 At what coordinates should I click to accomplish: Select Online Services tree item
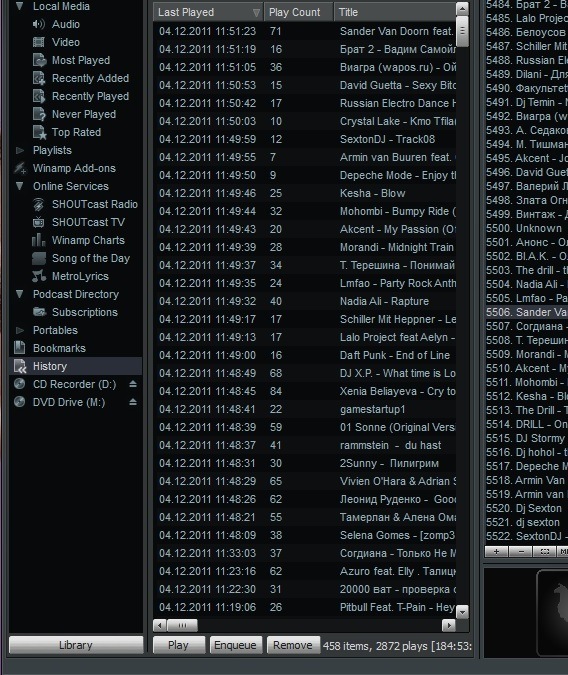(x=71, y=186)
